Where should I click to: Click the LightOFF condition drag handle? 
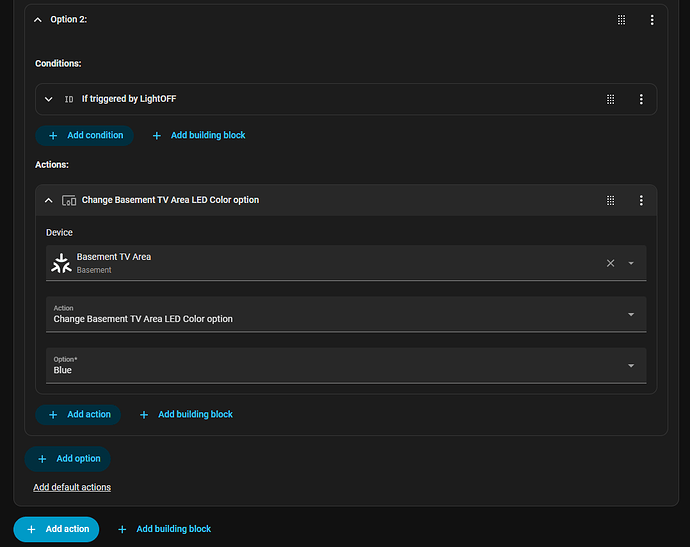(x=610, y=99)
